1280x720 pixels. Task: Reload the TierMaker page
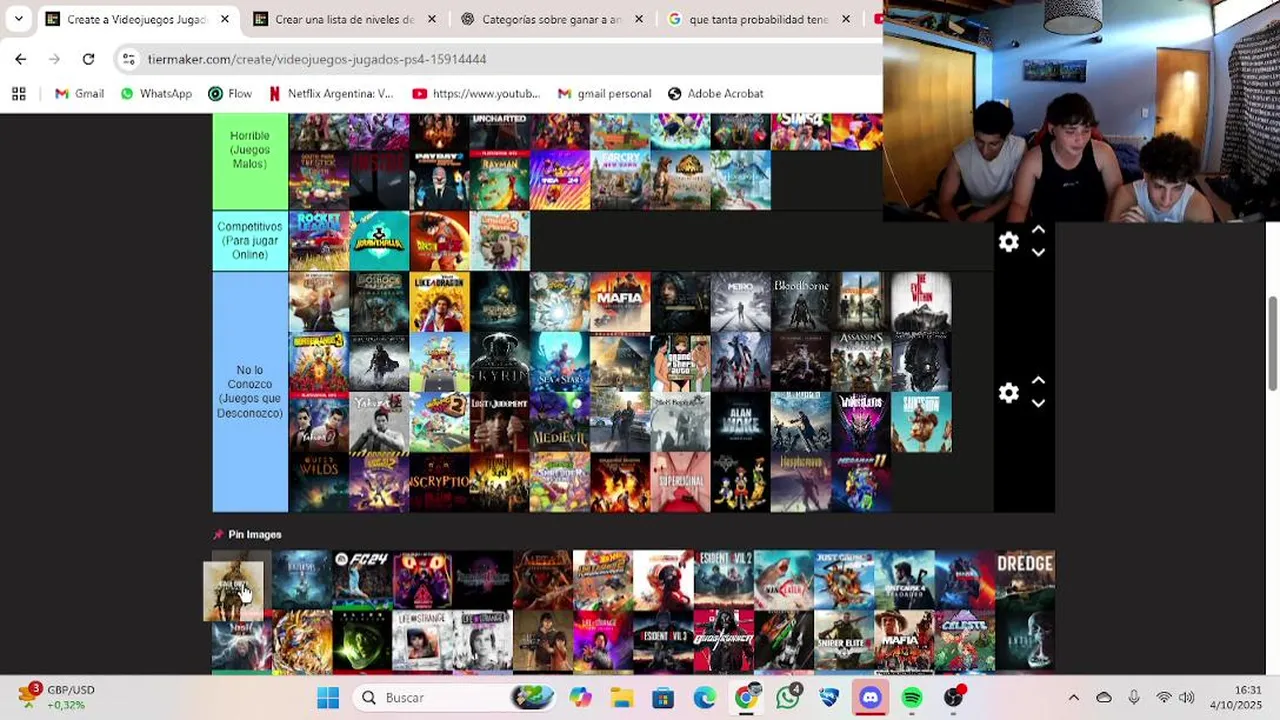click(x=88, y=59)
